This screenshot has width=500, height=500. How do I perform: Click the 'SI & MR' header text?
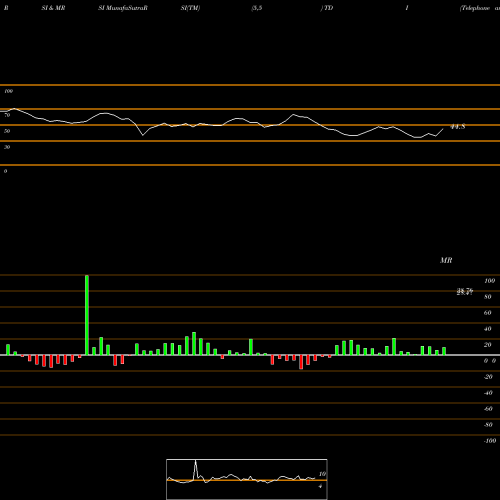53,8
